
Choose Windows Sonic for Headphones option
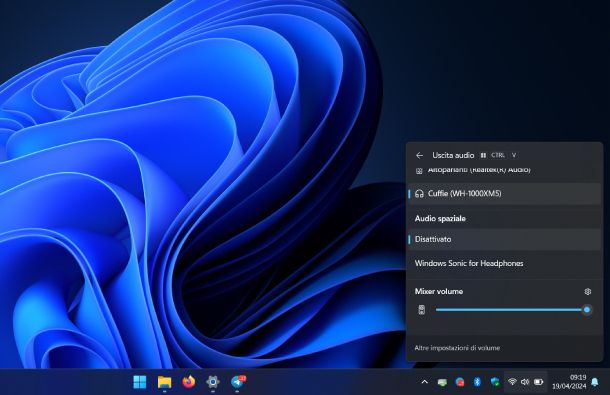pos(504,263)
